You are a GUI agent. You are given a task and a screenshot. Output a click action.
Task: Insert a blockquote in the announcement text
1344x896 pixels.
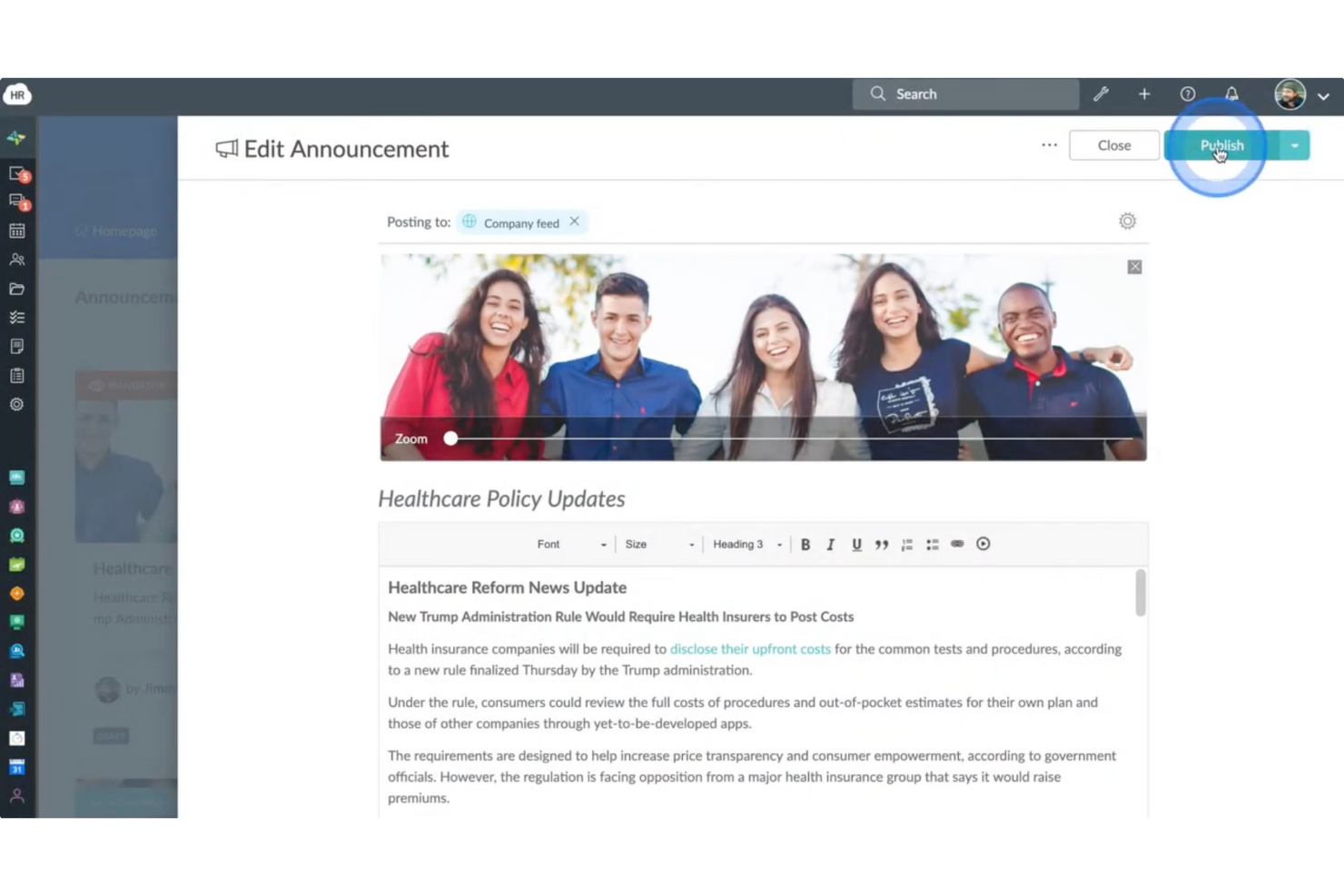(x=881, y=544)
